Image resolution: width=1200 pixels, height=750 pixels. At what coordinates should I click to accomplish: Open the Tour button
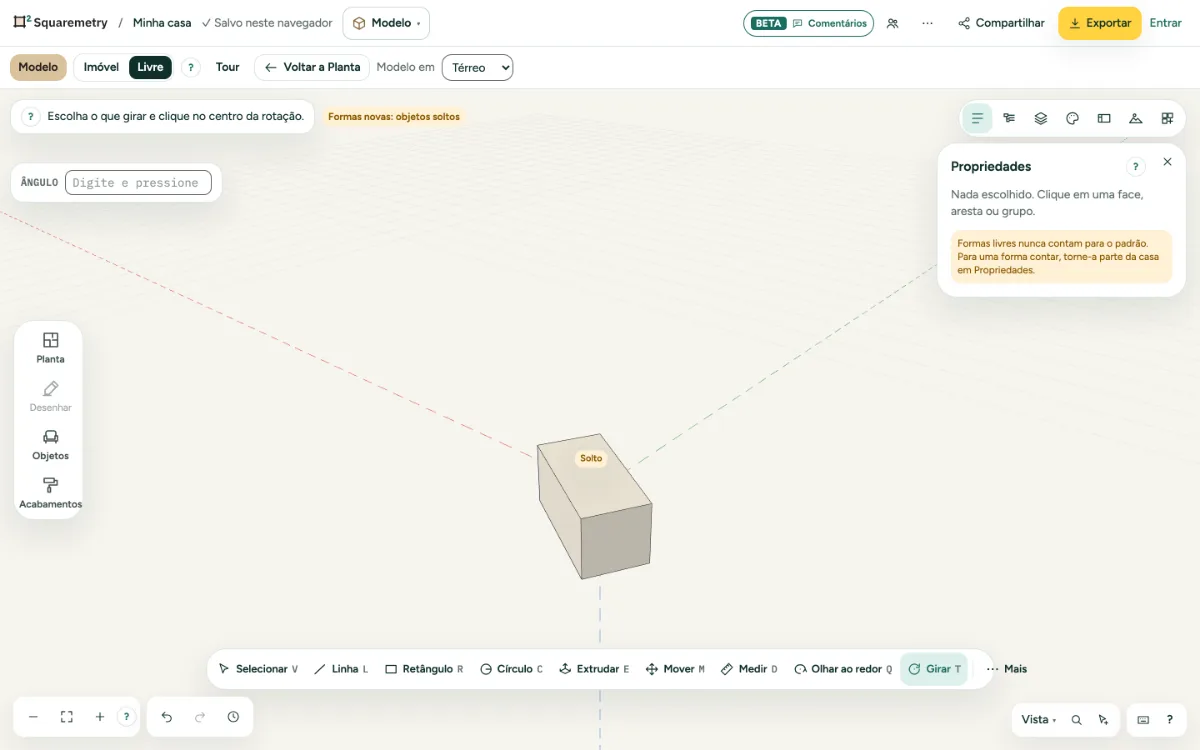228,67
